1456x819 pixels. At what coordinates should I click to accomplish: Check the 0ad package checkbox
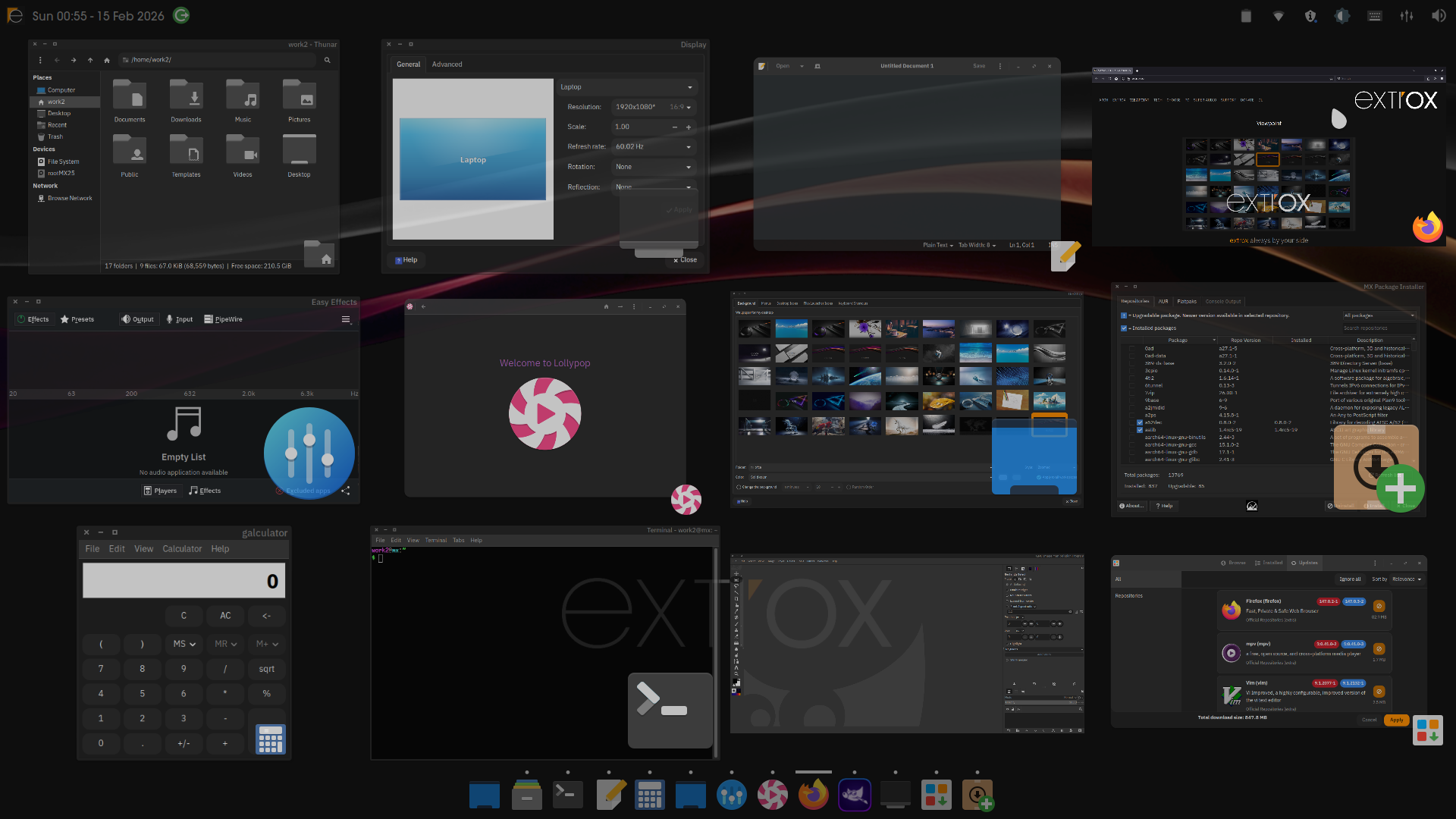pos(1132,349)
